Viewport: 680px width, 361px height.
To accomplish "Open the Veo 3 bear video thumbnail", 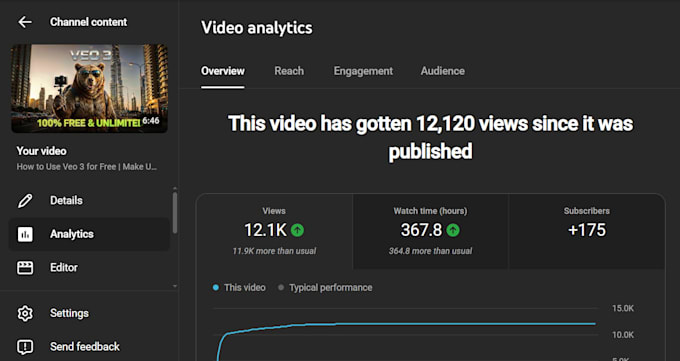I will (89, 88).
